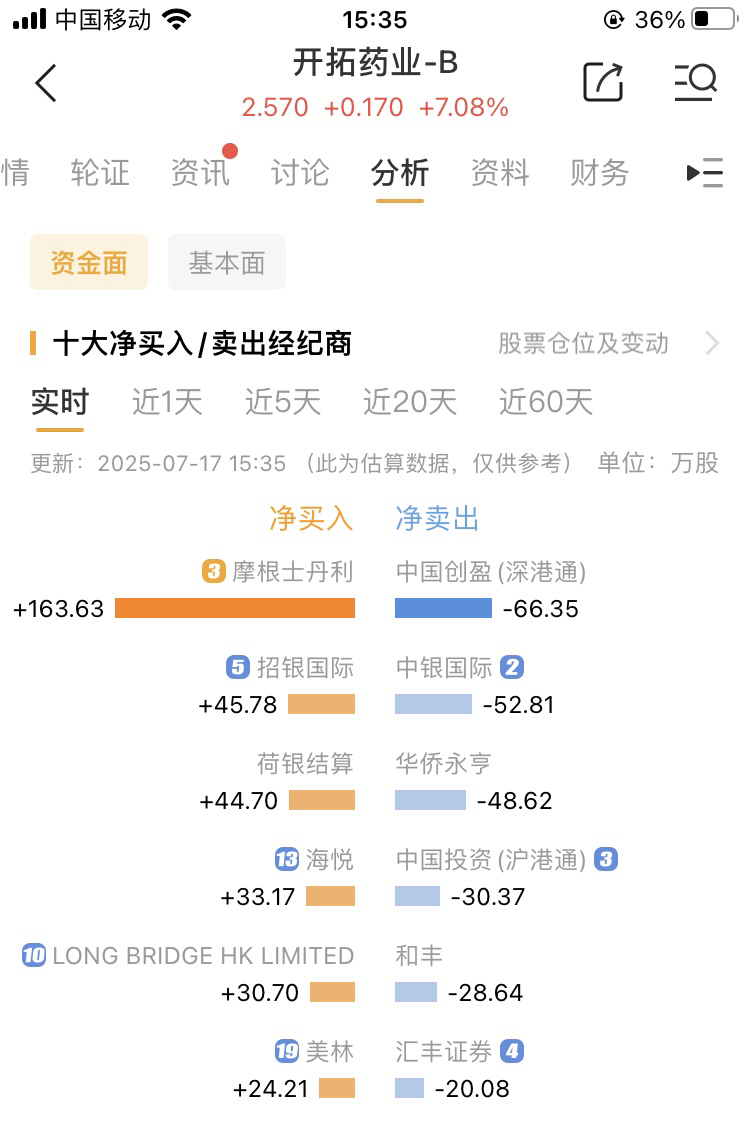This screenshot has width=750, height=1123.
Task: Tap the rank 10 badge beside LONG BRIDGE
Action: coord(34,955)
